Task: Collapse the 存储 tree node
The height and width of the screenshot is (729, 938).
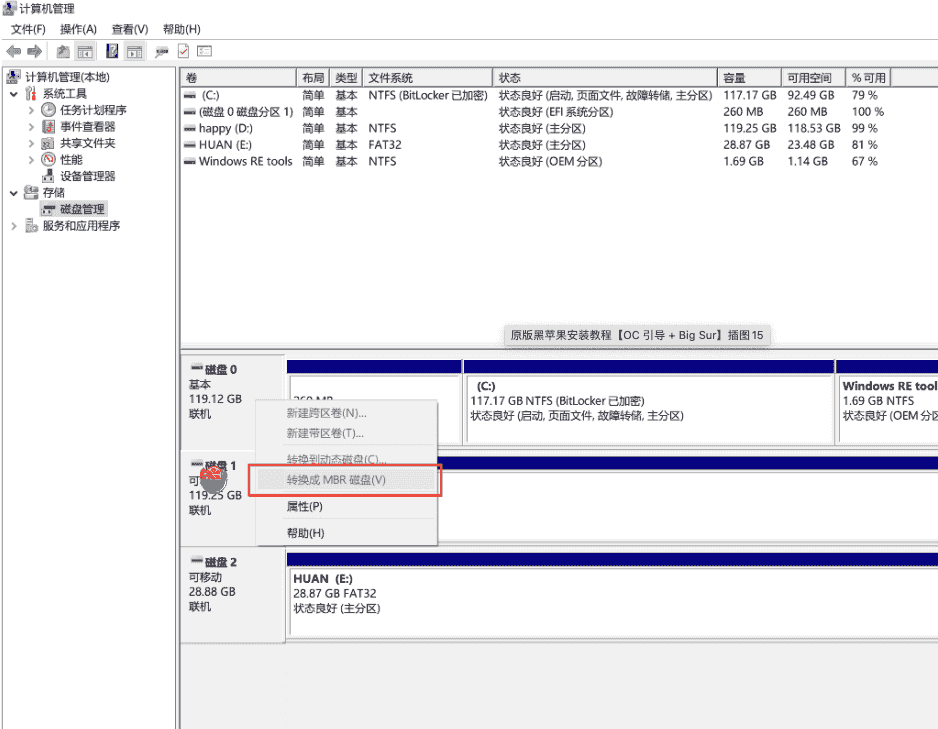Action: pyautogui.click(x=14, y=193)
